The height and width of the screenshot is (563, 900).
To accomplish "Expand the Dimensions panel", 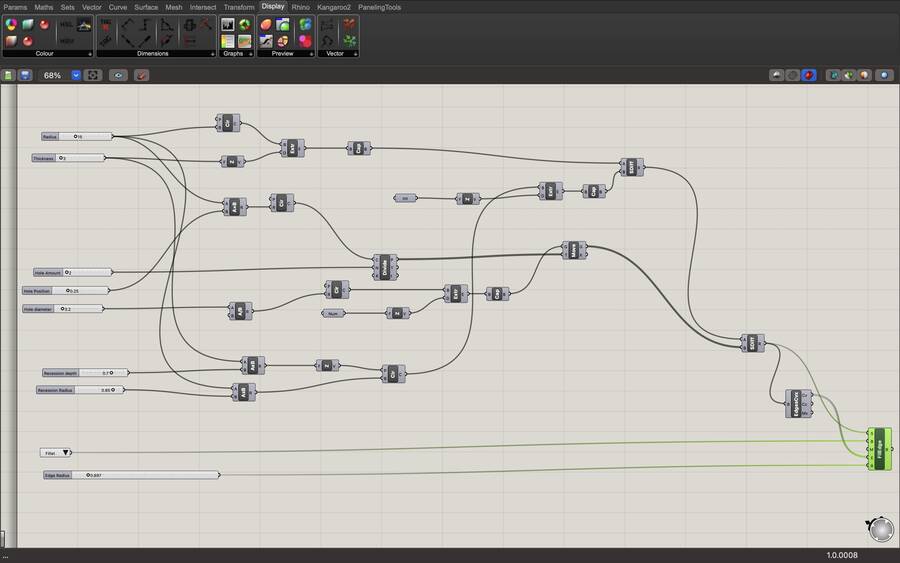I will pos(213,53).
